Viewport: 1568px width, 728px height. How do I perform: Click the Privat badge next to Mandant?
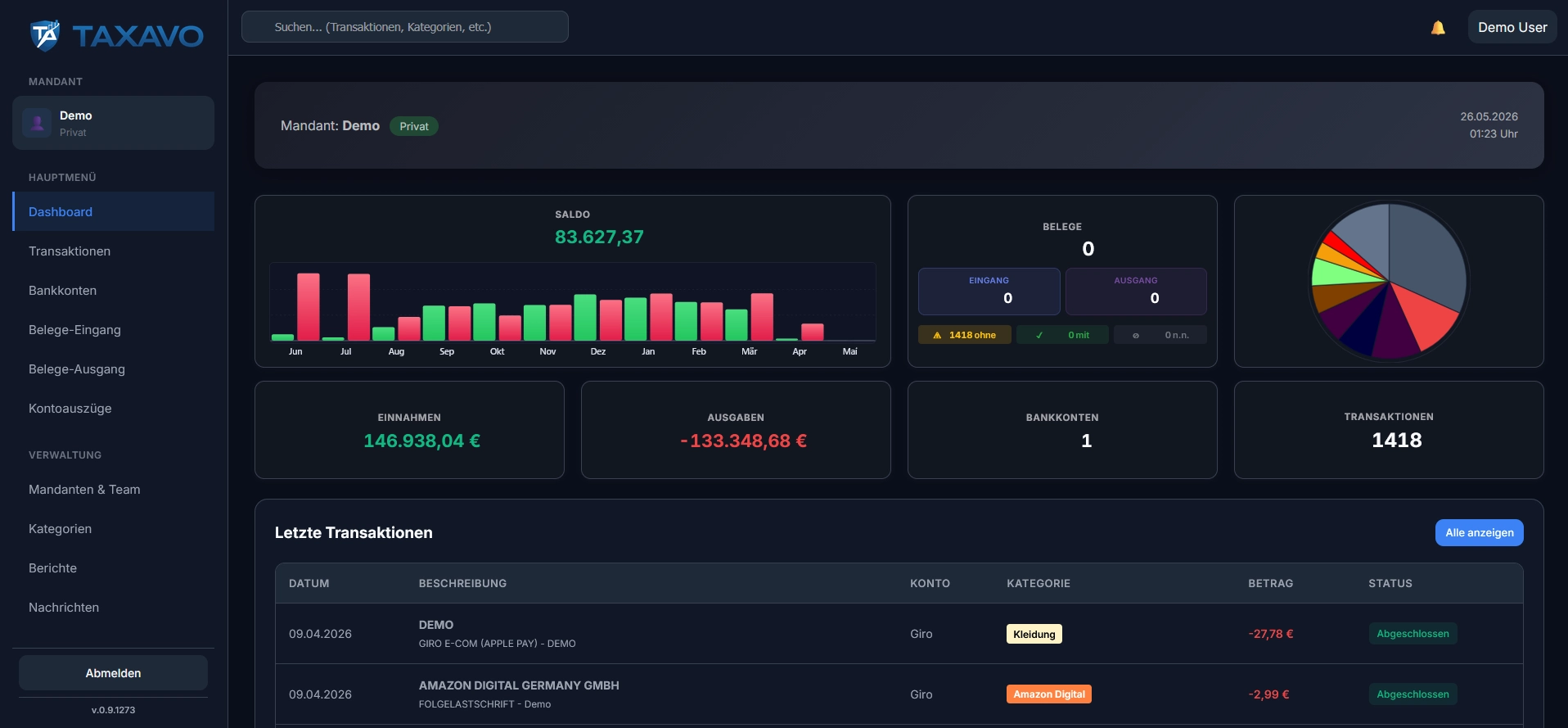coord(414,126)
